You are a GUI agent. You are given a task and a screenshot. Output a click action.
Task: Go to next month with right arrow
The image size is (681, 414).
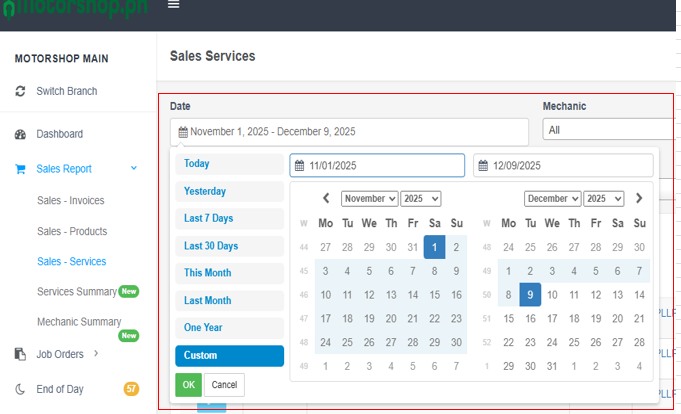click(x=639, y=199)
